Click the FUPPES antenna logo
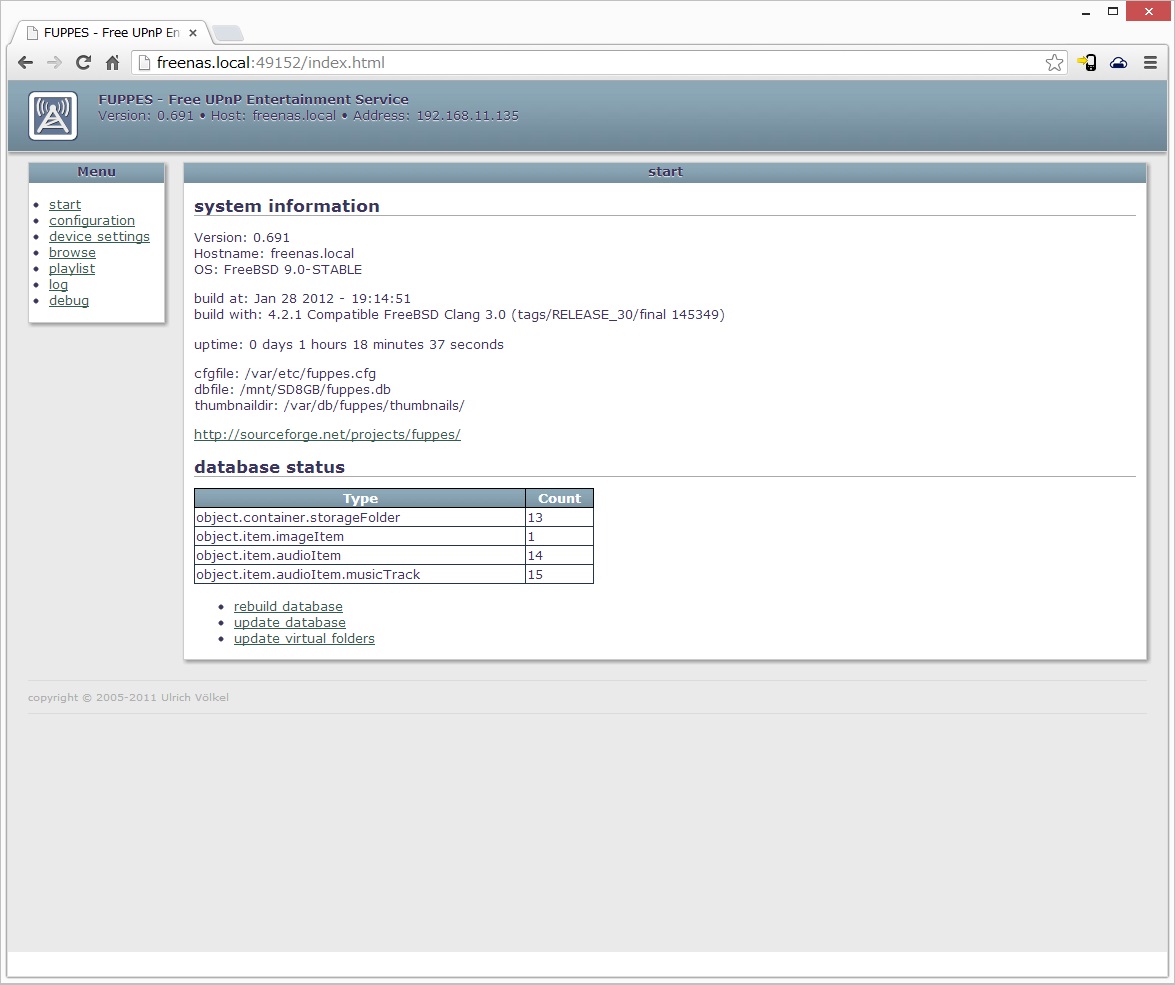Viewport: 1175px width, 985px height. [53, 116]
